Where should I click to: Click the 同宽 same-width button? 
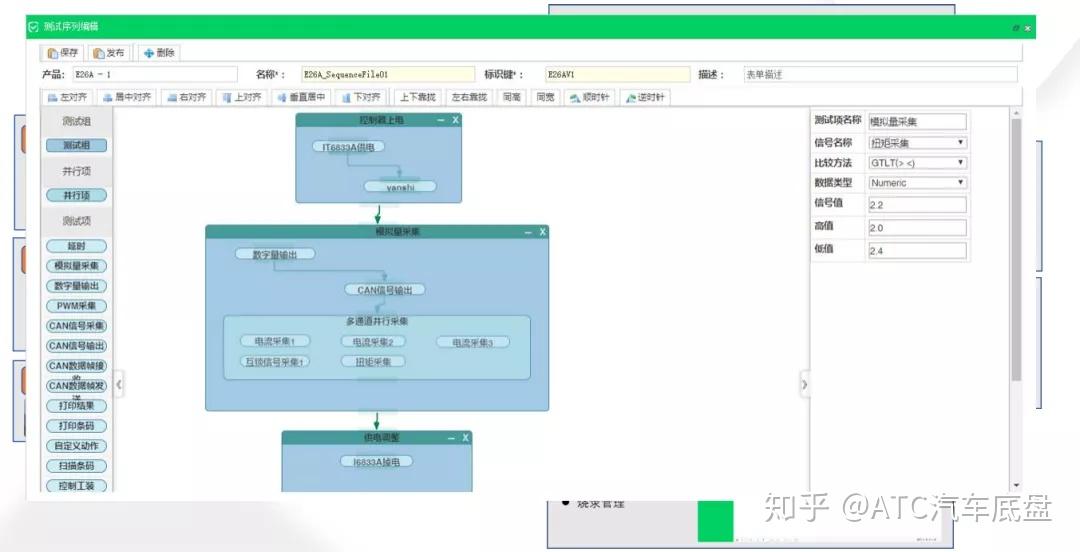point(546,97)
